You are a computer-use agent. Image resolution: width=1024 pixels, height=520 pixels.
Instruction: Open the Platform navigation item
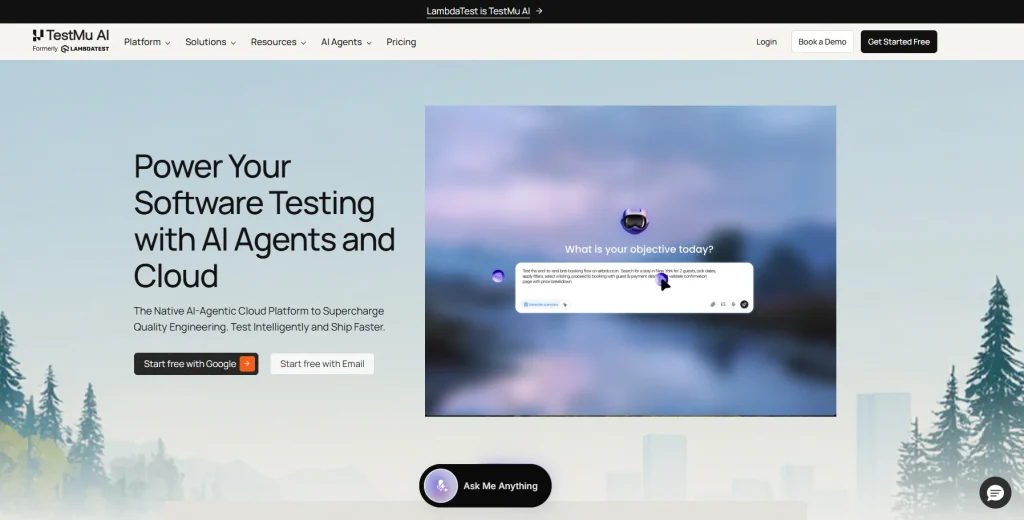click(147, 42)
